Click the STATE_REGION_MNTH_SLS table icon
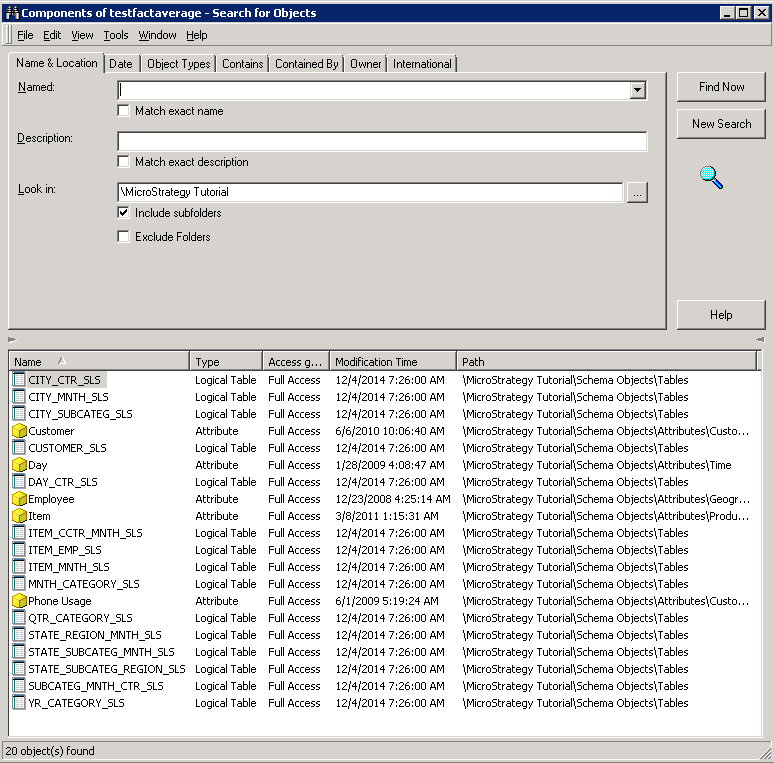The width and height of the screenshot is (774, 763). pyautogui.click(x=19, y=635)
